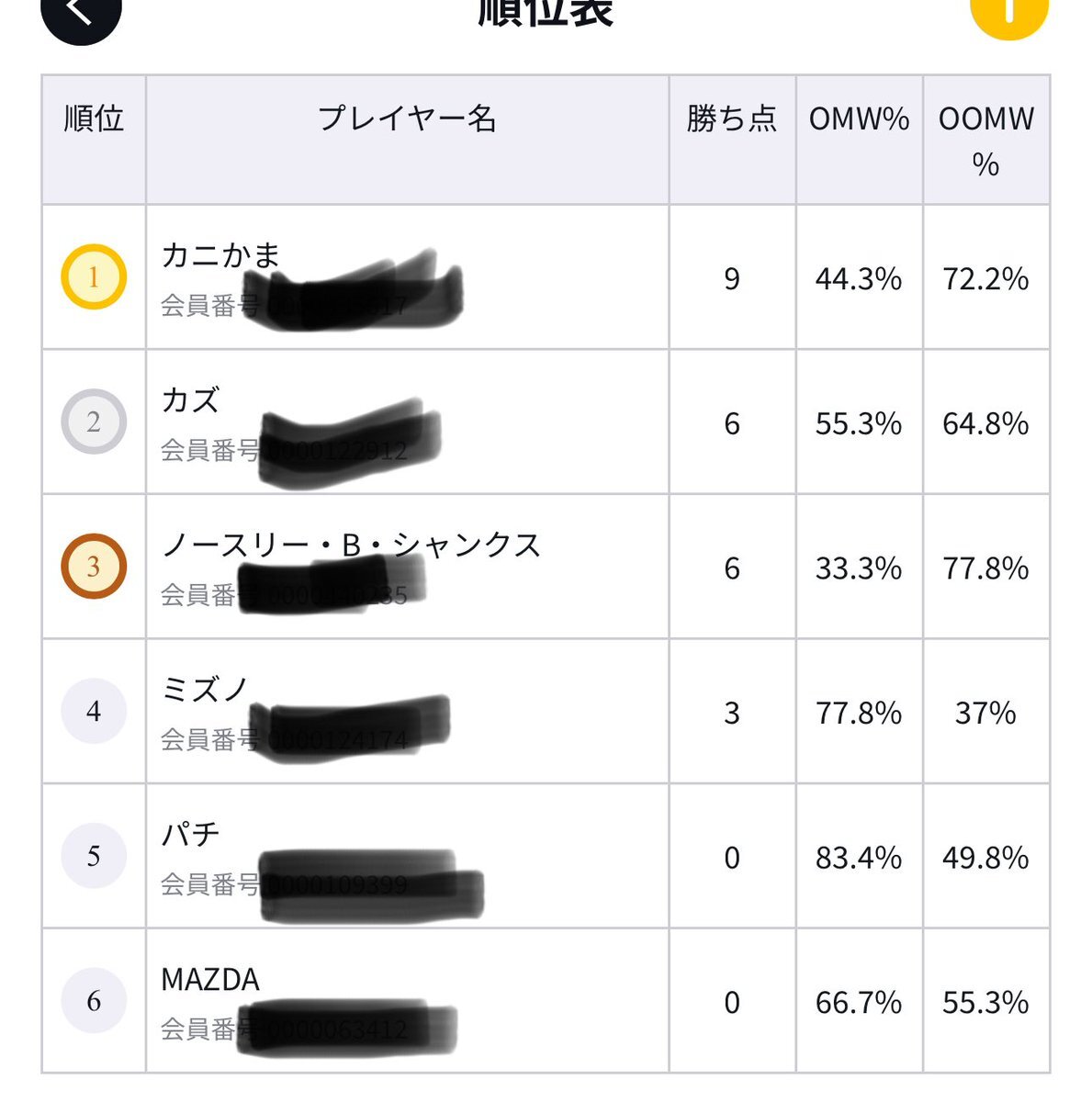Open player ミズノ entry

407,712
